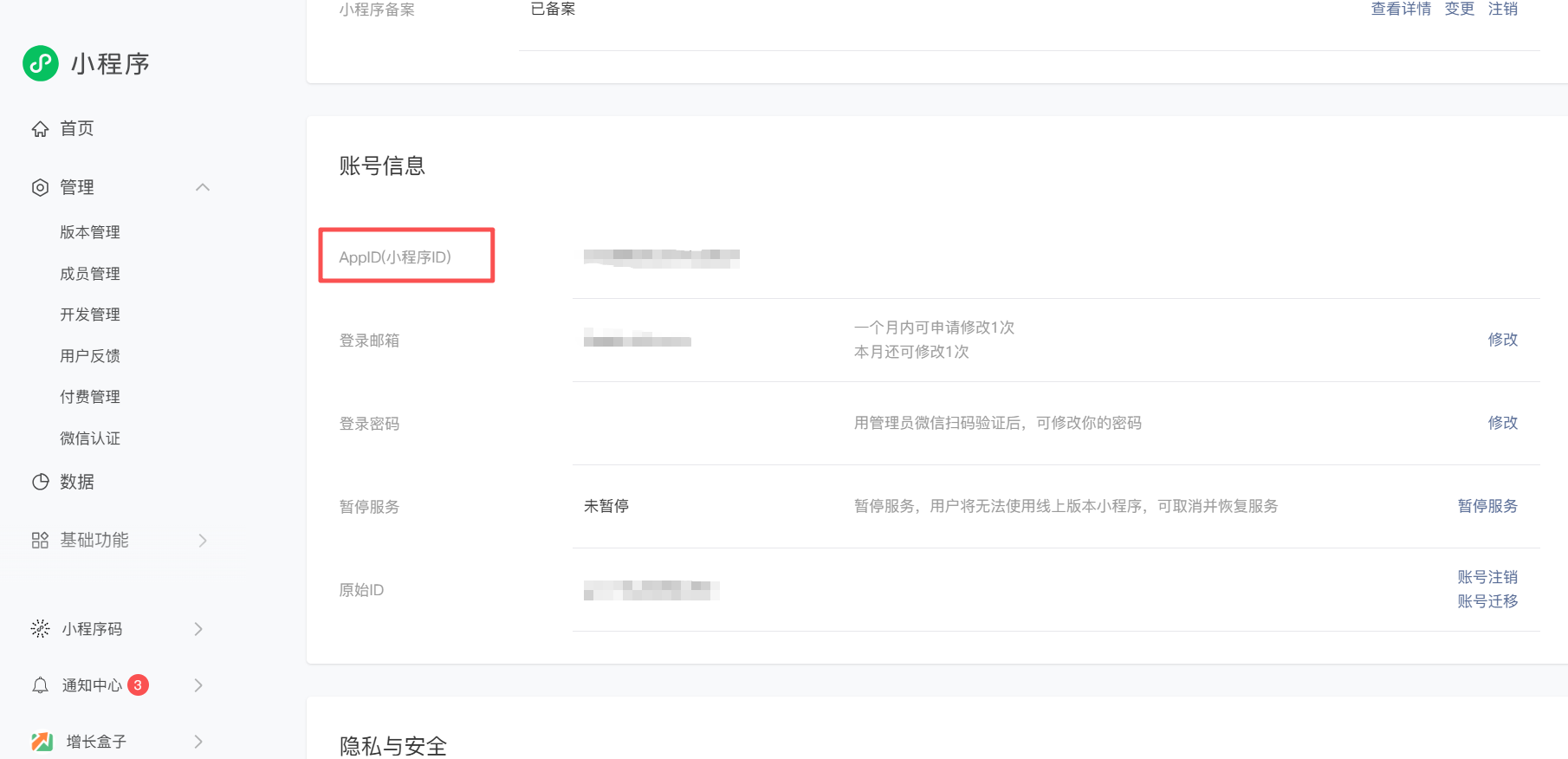Select 成员管理 from the sidebar
The width and height of the screenshot is (1568, 759).
point(90,274)
